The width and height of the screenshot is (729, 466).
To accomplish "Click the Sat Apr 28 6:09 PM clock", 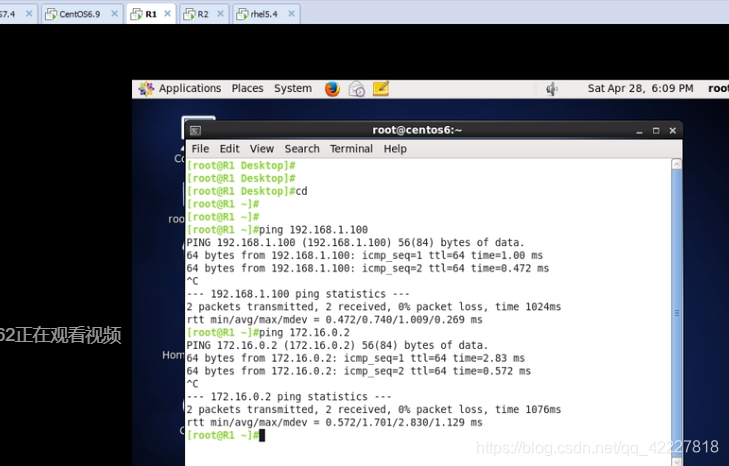I will (x=640, y=88).
